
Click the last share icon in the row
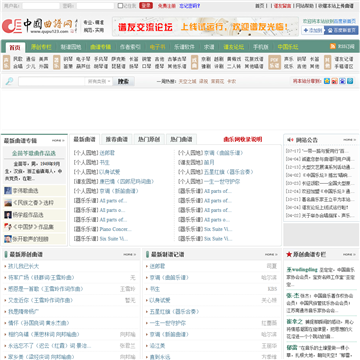(350, 81)
